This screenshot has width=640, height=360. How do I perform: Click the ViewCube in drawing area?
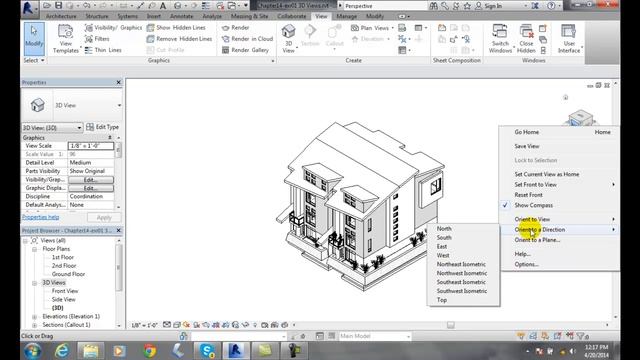click(x=581, y=118)
